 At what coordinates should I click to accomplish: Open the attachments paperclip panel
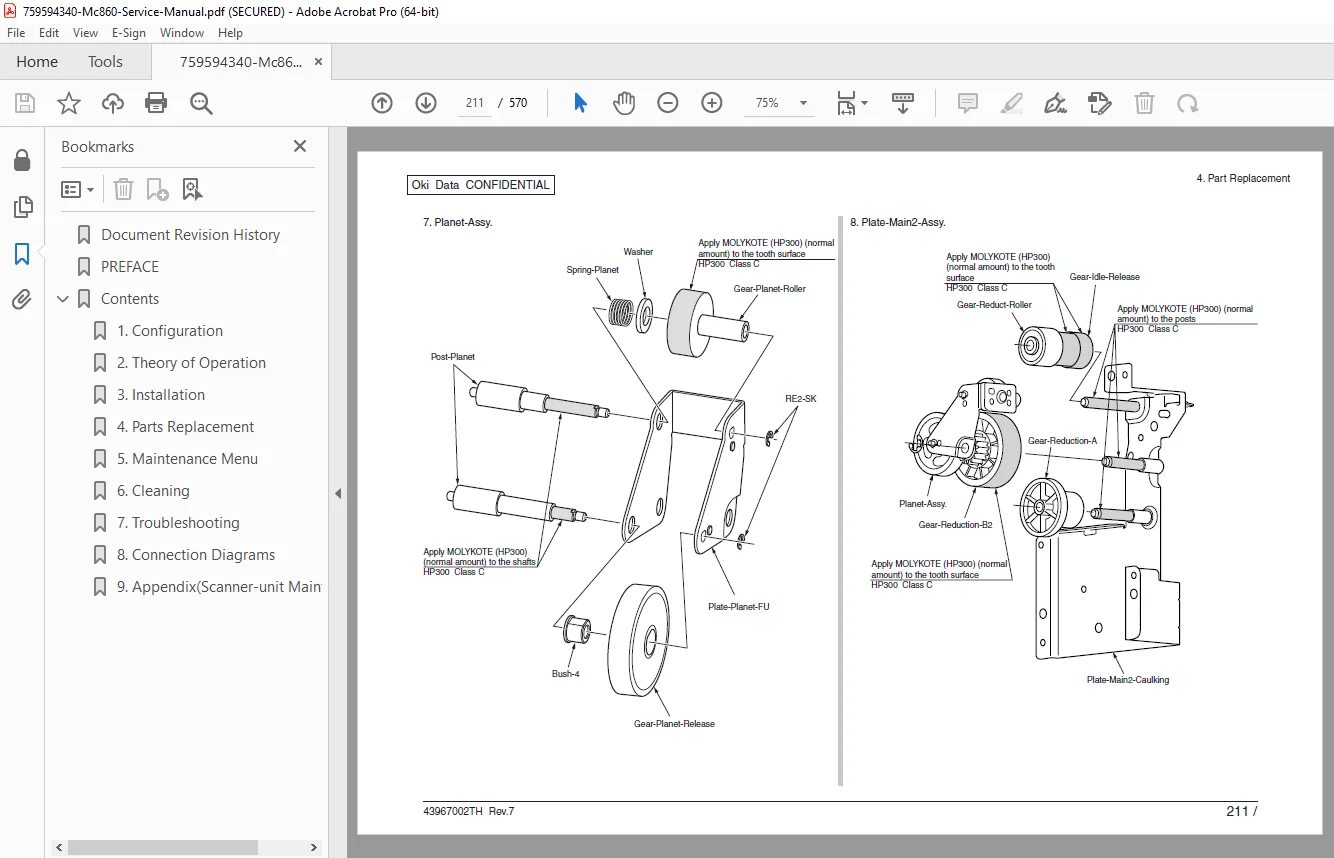[22, 299]
